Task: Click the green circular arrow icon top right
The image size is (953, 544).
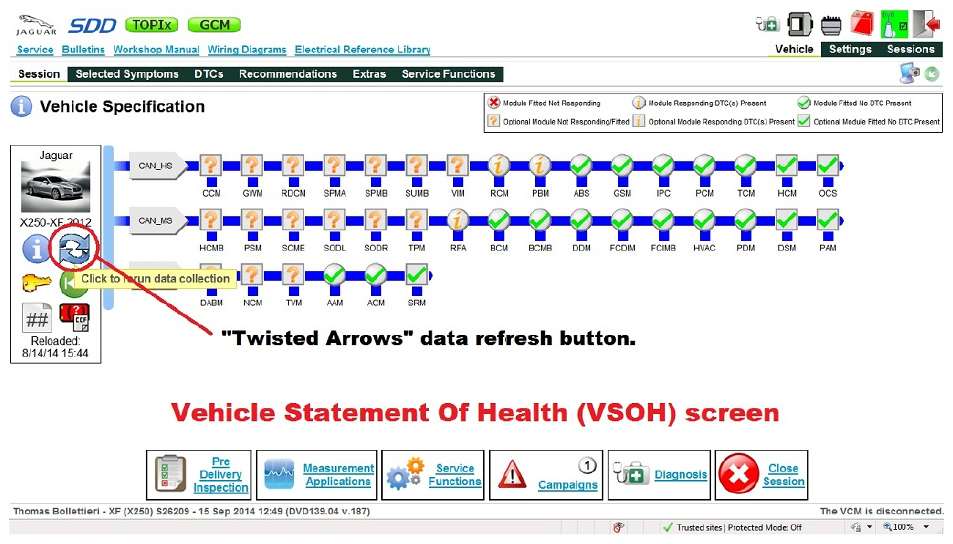Action: [x=932, y=74]
